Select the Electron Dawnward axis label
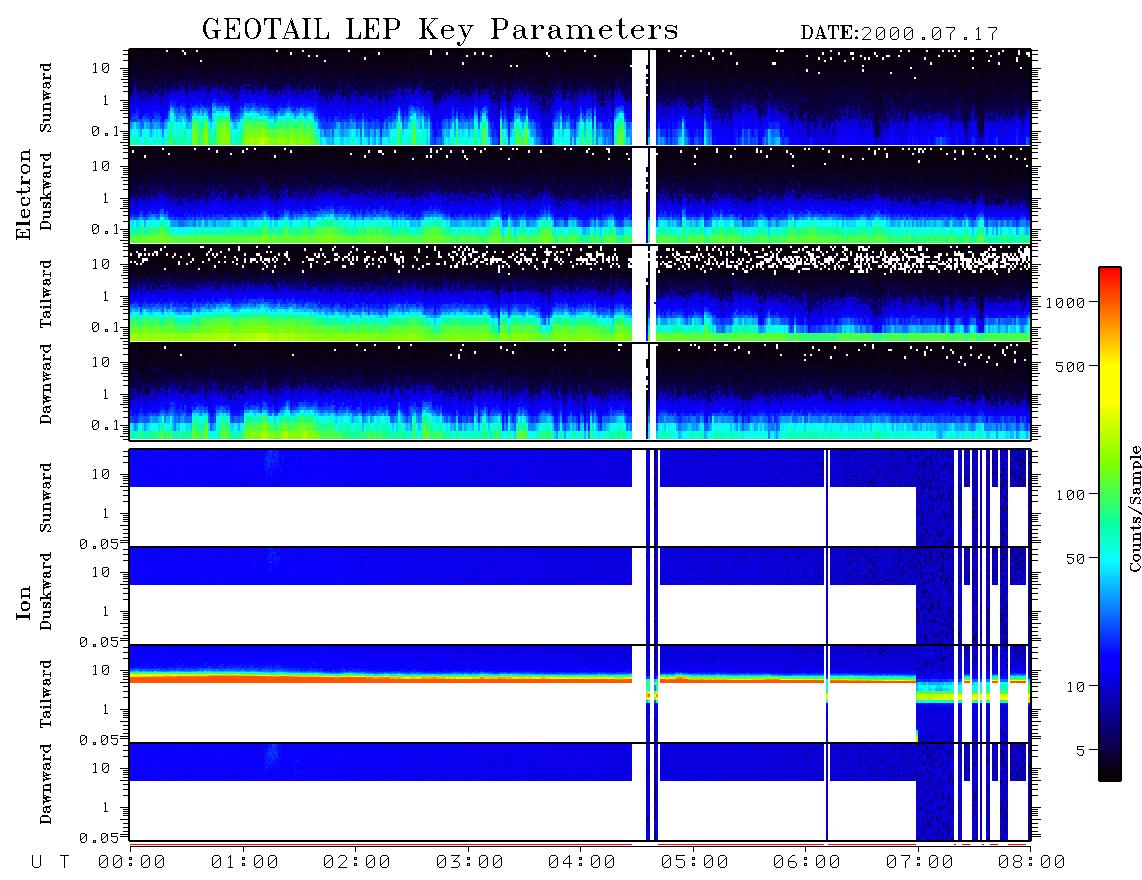1142x880 pixels. point(46,385)
